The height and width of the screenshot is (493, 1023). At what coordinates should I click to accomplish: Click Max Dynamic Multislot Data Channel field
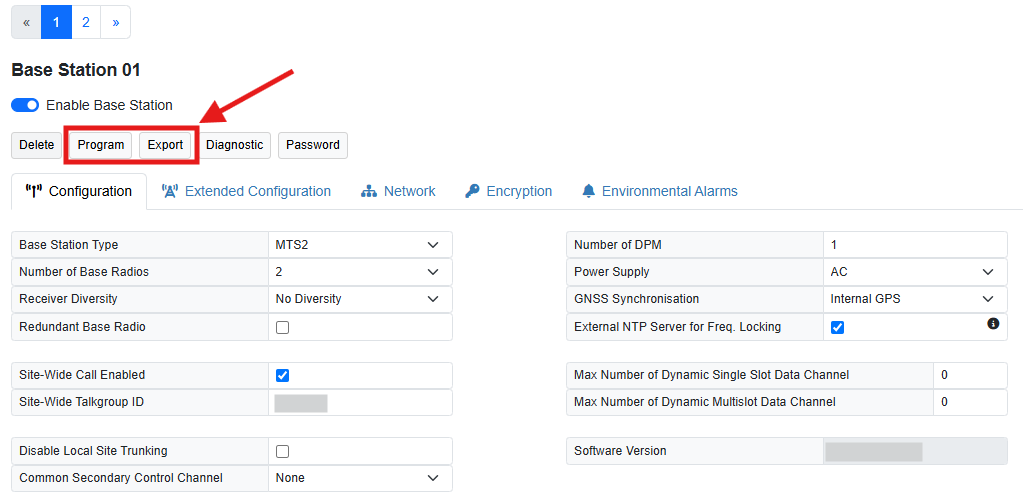pyautogui.click(x=970, y=402)
